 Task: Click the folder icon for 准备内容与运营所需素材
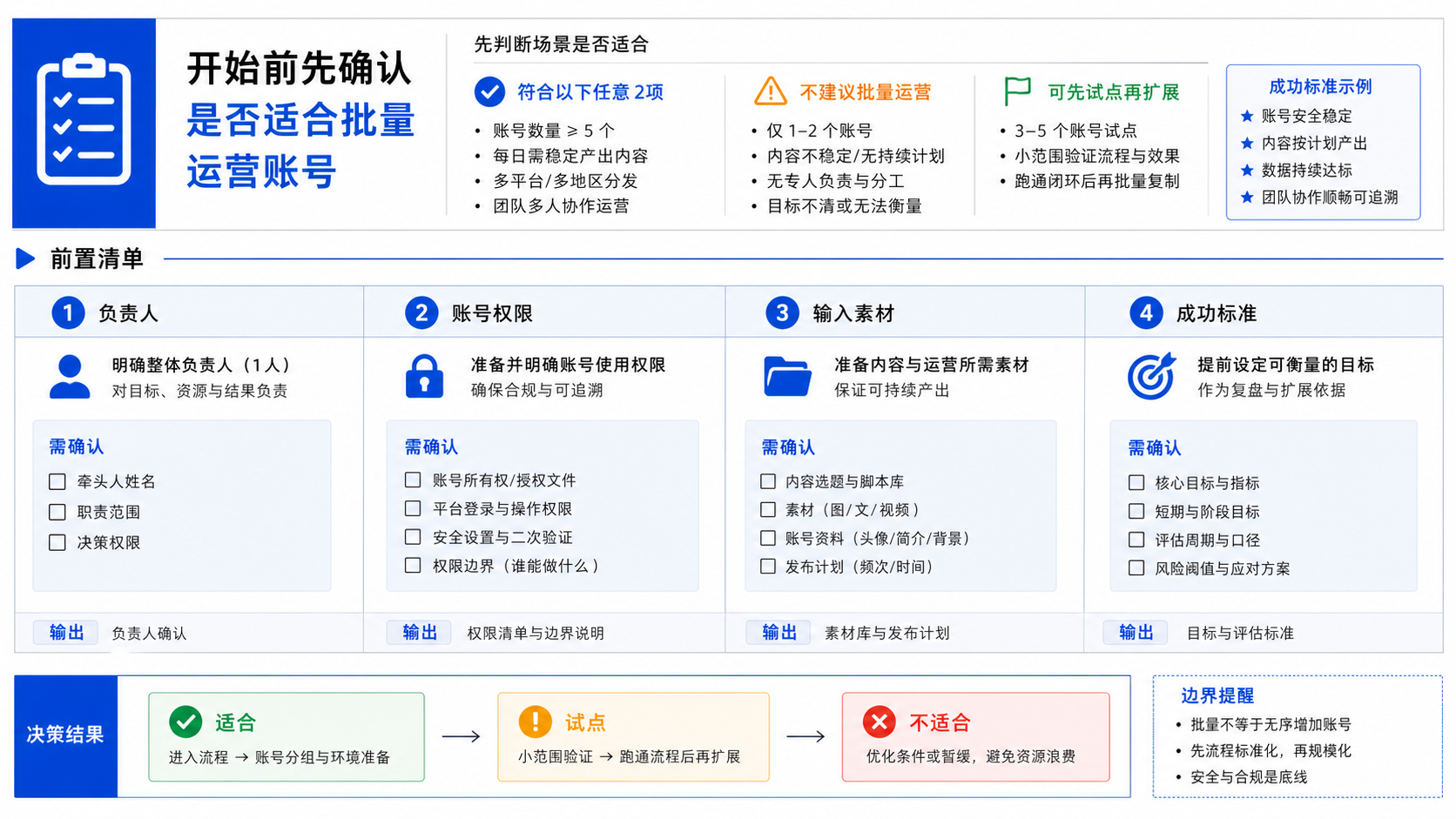tap(787, 377)
